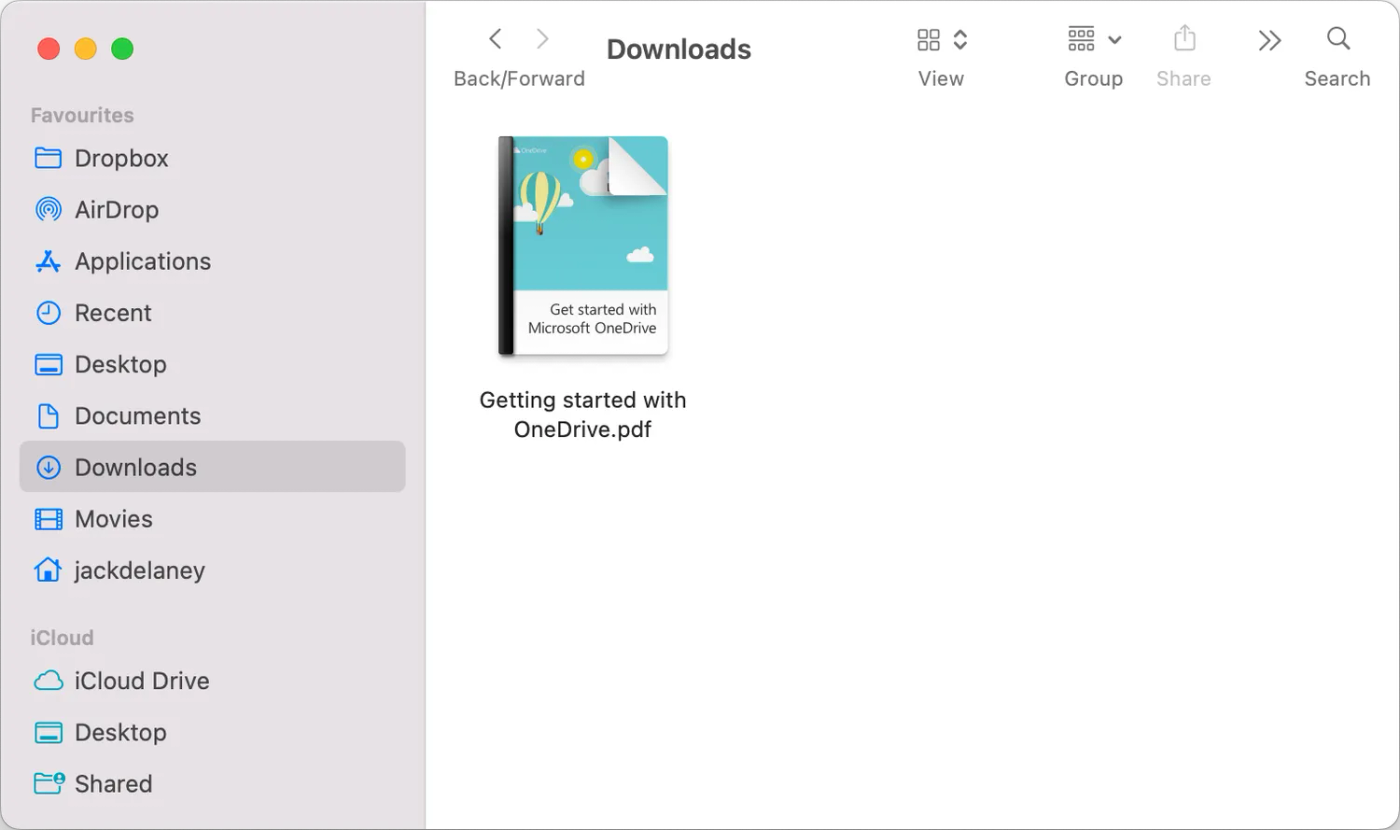Open the Applications folder

tap(140, 261)
